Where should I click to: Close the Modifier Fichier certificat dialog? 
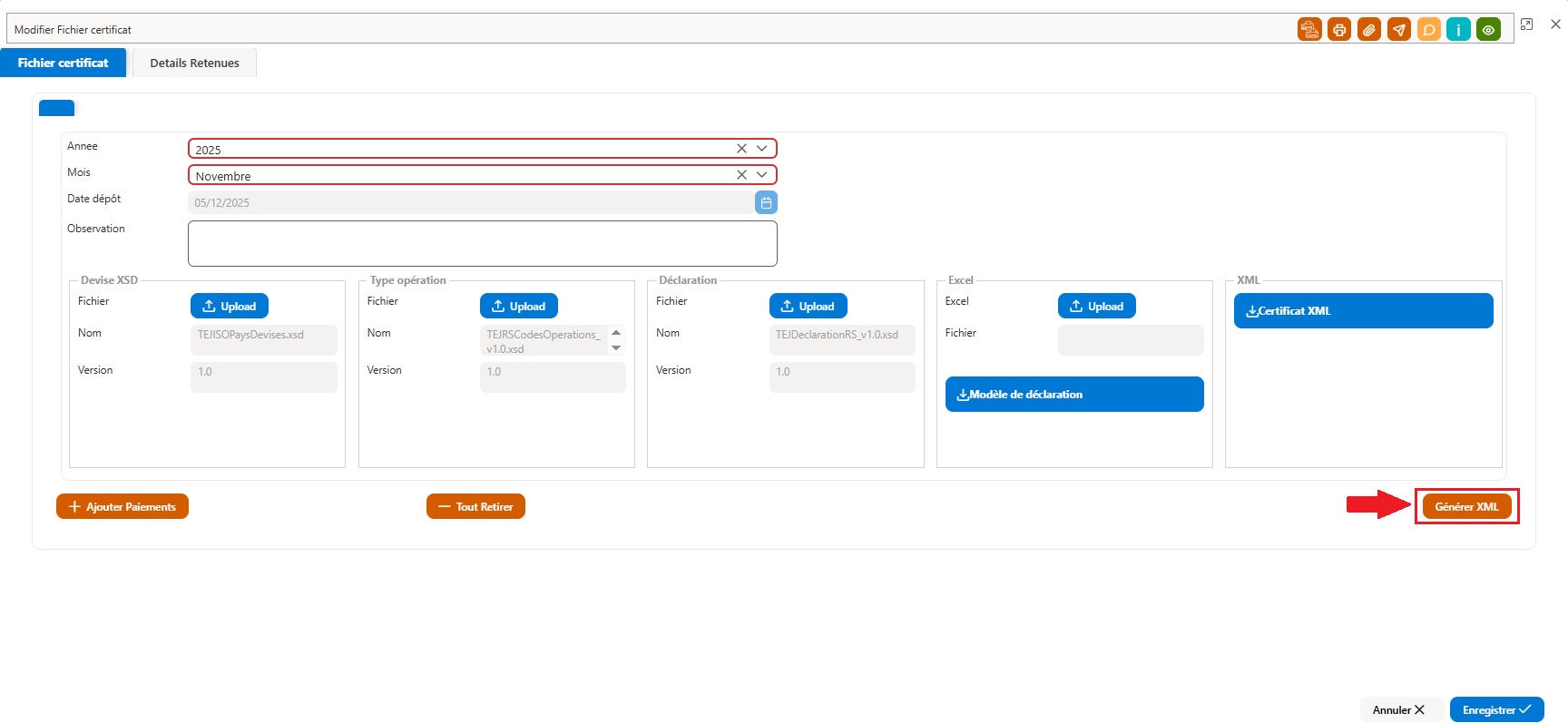tap(1555, 24)
